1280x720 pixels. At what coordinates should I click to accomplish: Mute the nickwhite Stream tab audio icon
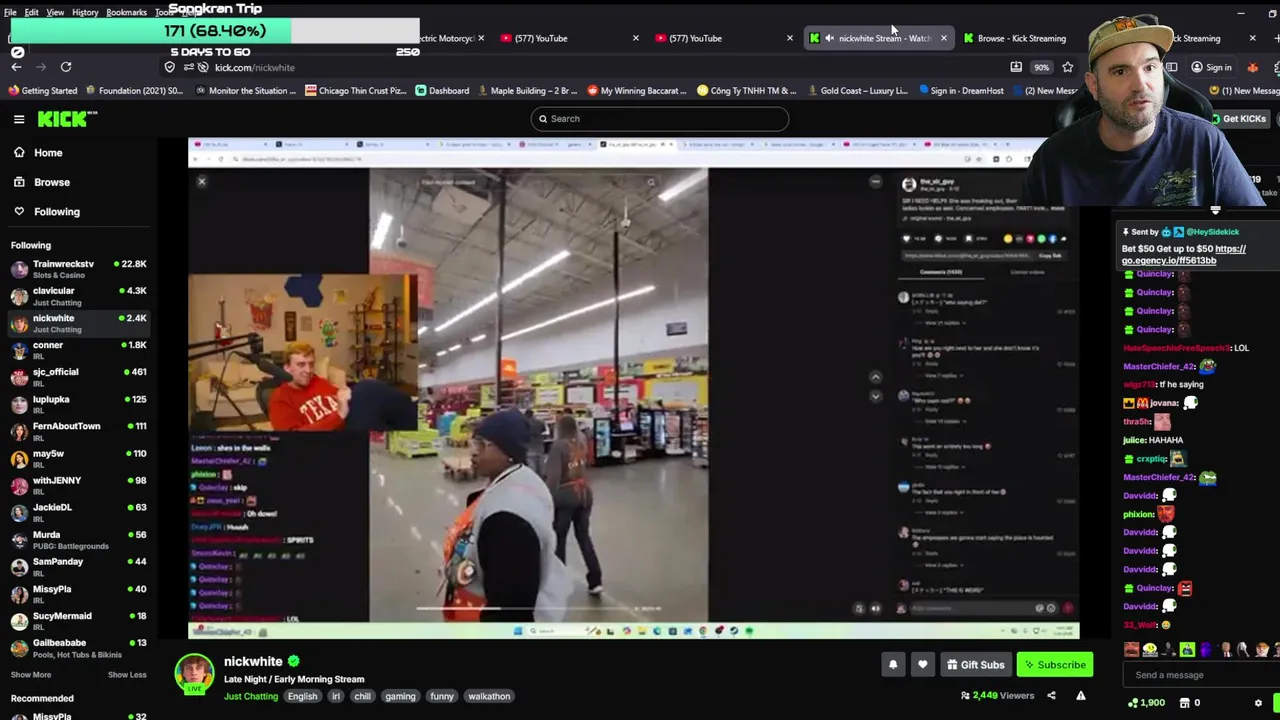click(830, 38)
